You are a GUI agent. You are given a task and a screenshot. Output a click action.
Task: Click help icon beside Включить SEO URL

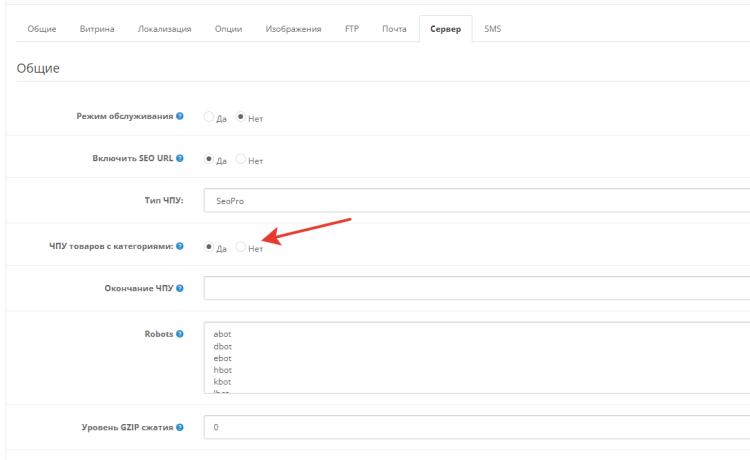coord(180,159)
